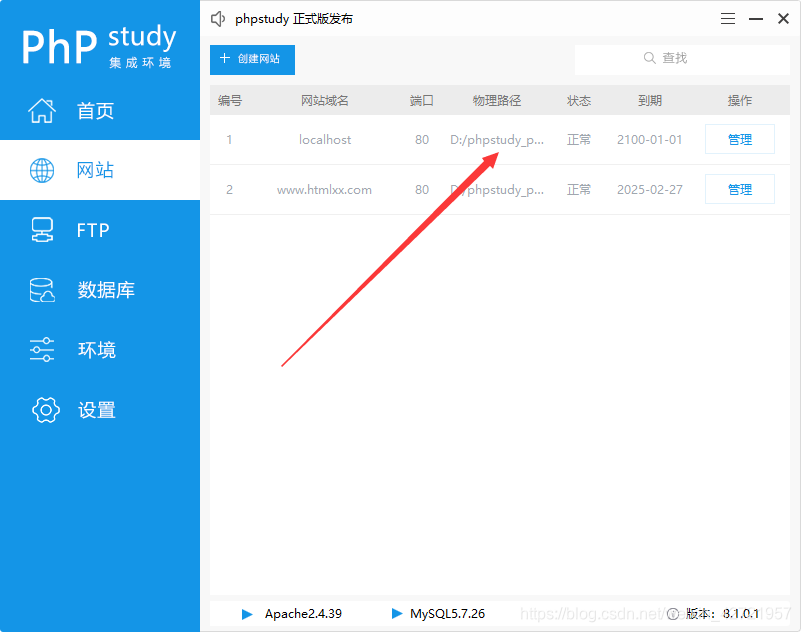The image size is (801, 632).
Task: Click the 2100-01-01 expiry date
Action: coord(649,139)
